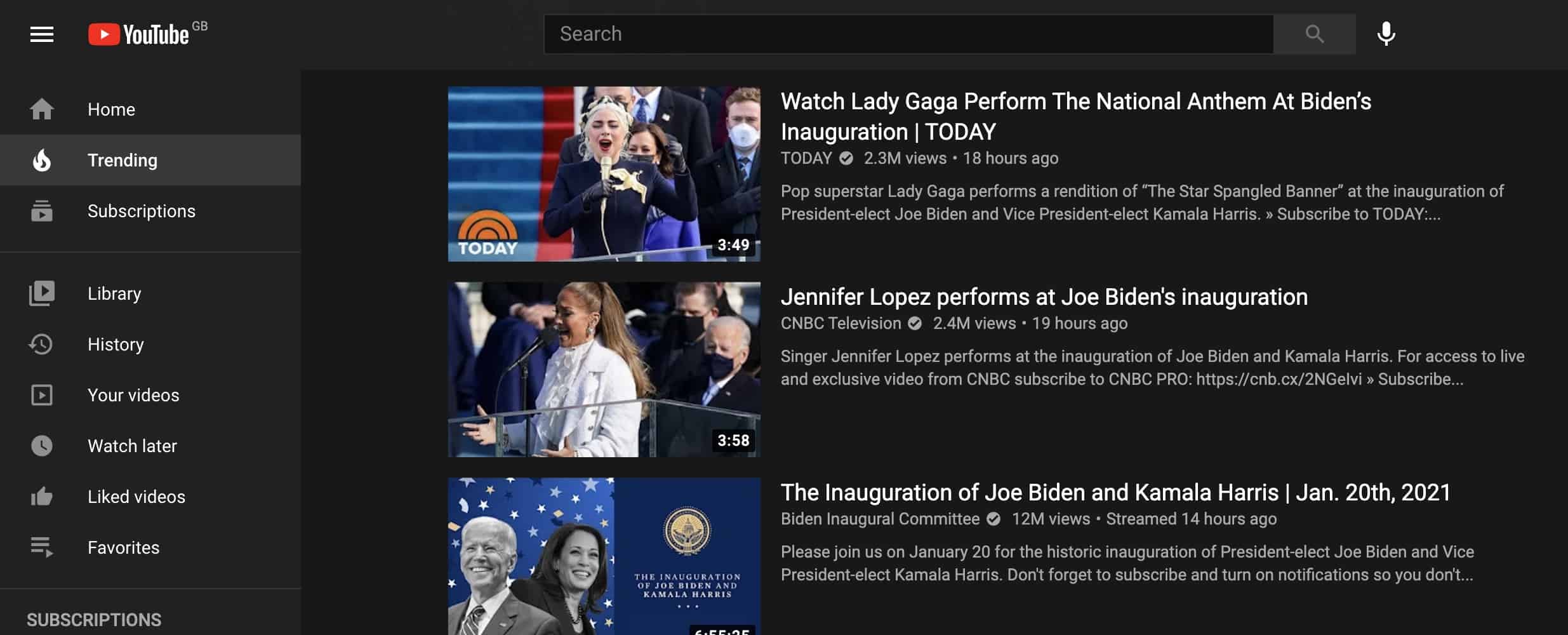Click the YouTube logo
The height and width of the screenshot is (635, 1568).
(x=138, y=34)
